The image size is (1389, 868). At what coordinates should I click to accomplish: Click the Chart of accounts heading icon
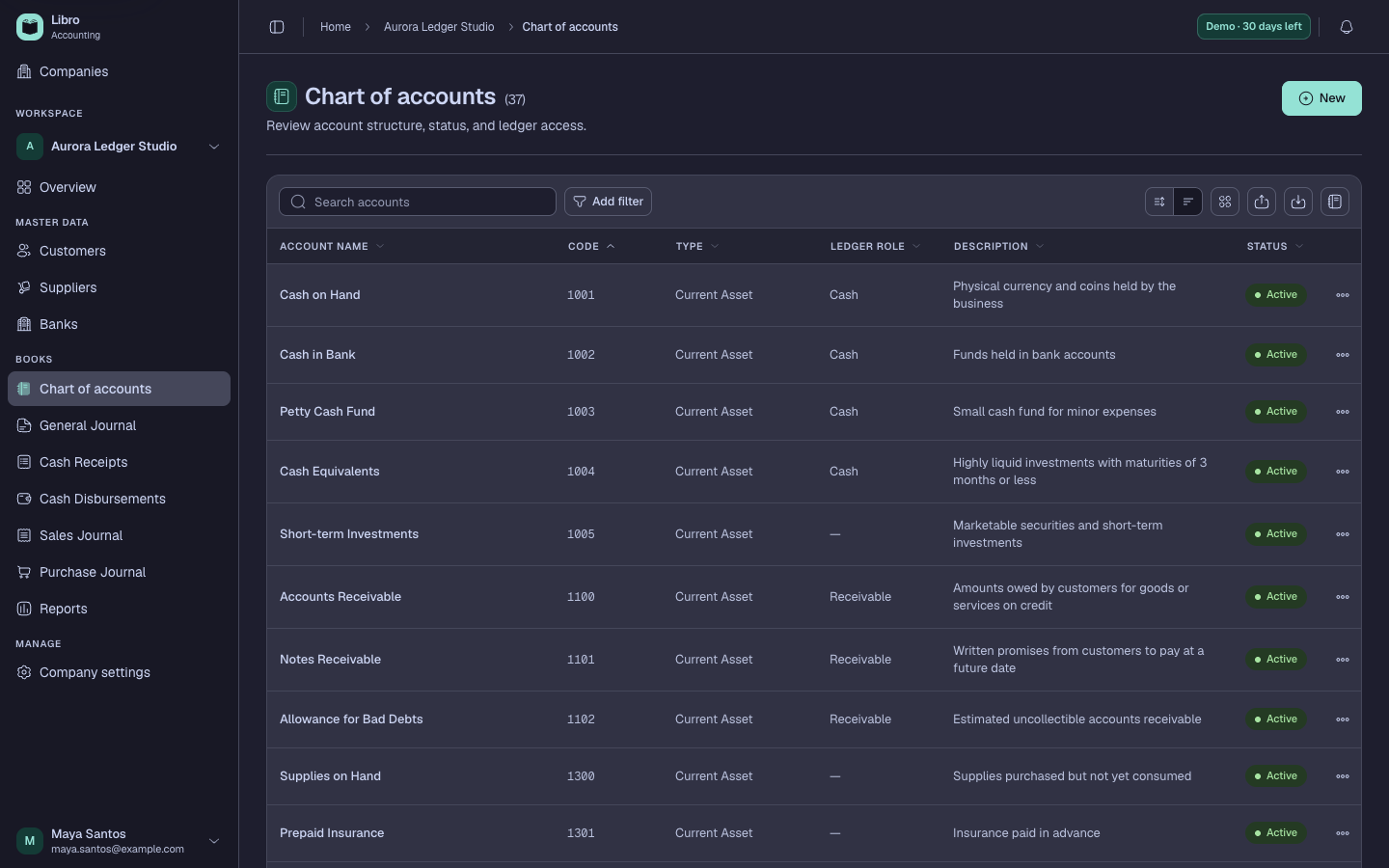pos(282,96)
